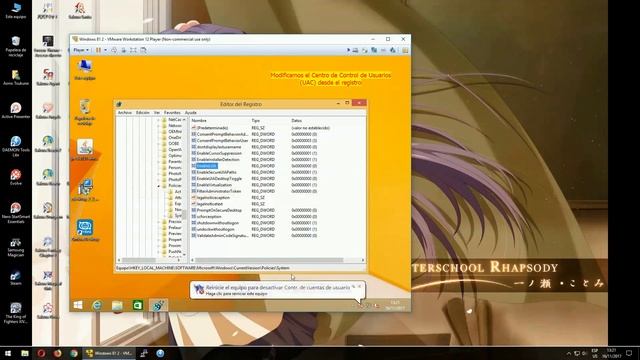Image resolution: width=640 pixels, height=360 pixels.
Task: Dismiss the UAC notification balloon with its X
Action: point(360,287)
